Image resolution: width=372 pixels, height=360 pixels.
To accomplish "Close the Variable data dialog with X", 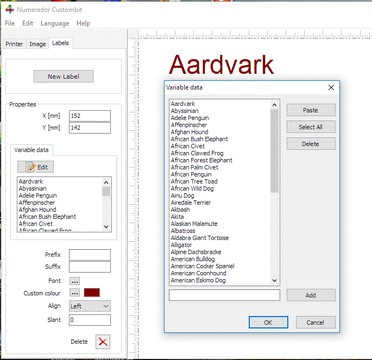I will (x=331, y=87).
